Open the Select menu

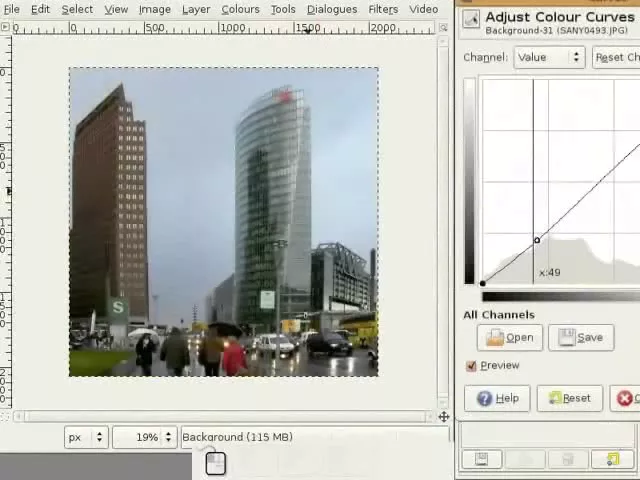click(77, 9)
